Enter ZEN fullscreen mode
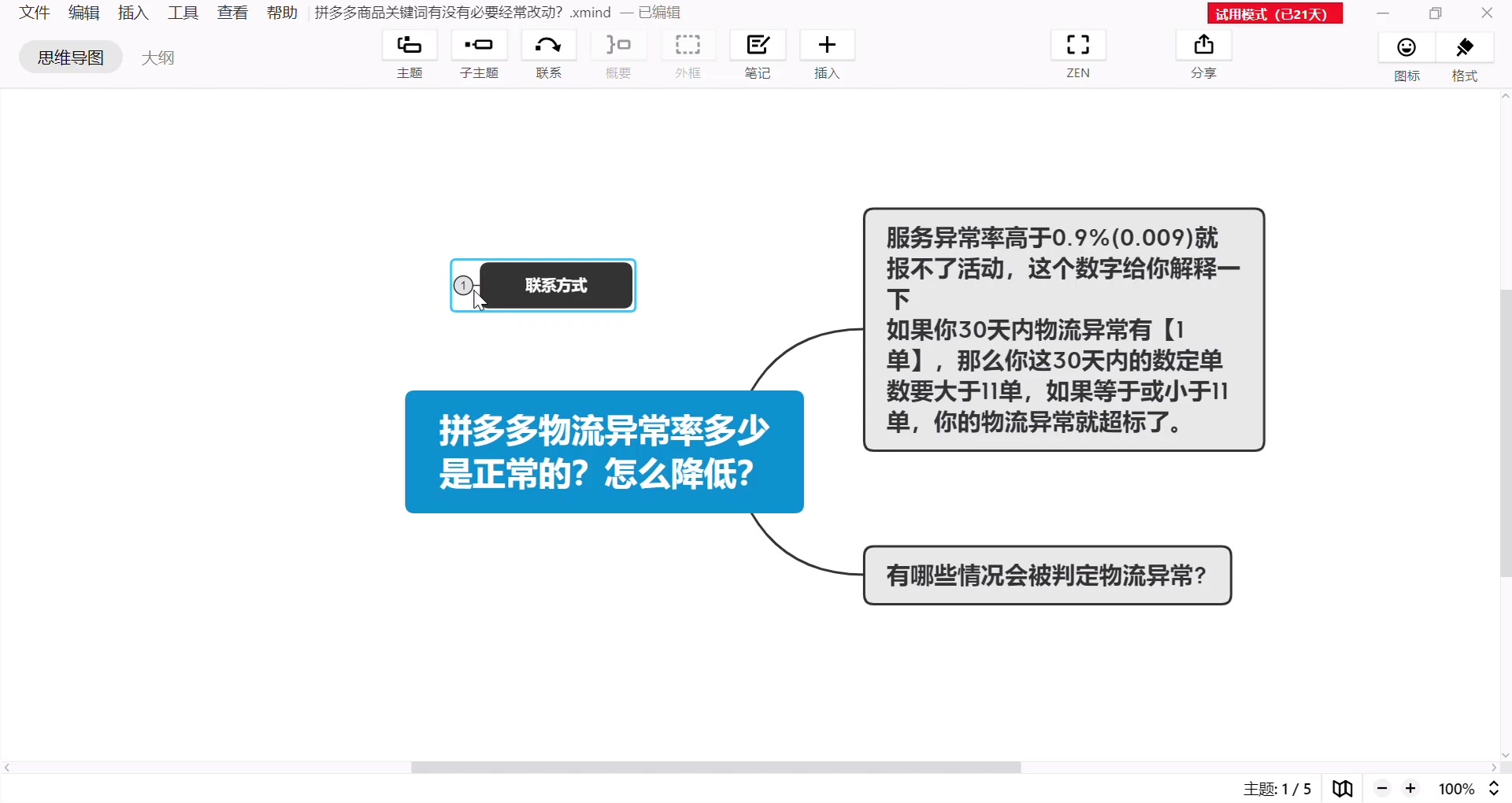The height and width of the screenshot is (803, 1512). pyautogui.click(x=1078, y=46)
